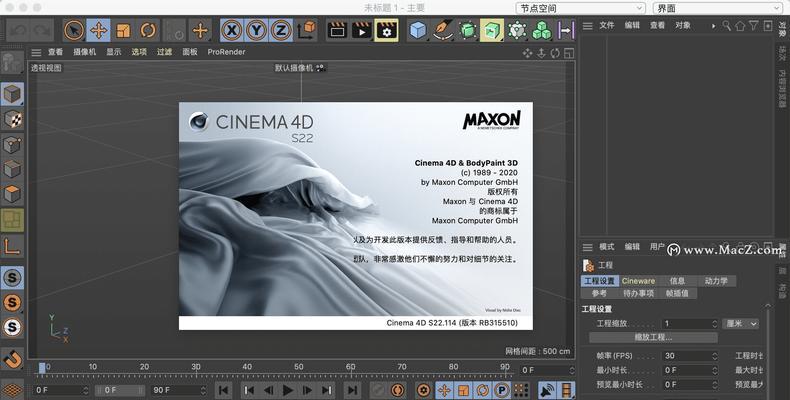
Task: Activate the Scale tool in top toolbar
Action: tap(123, 30)
